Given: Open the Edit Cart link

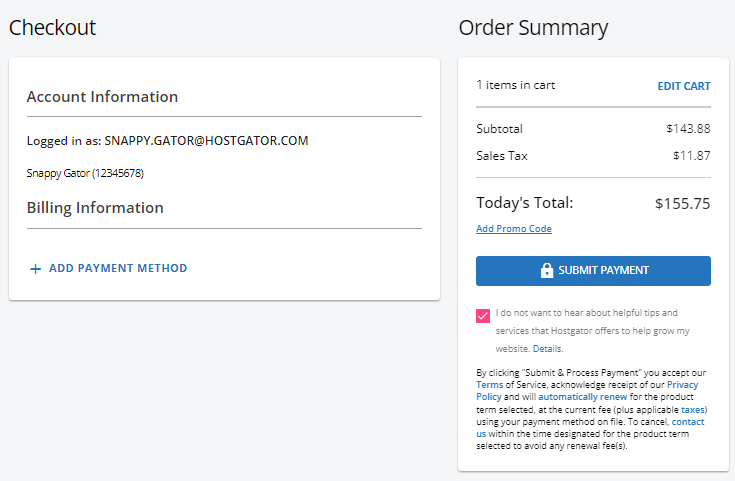Looking at the screenshot, I should click(683, 86).
